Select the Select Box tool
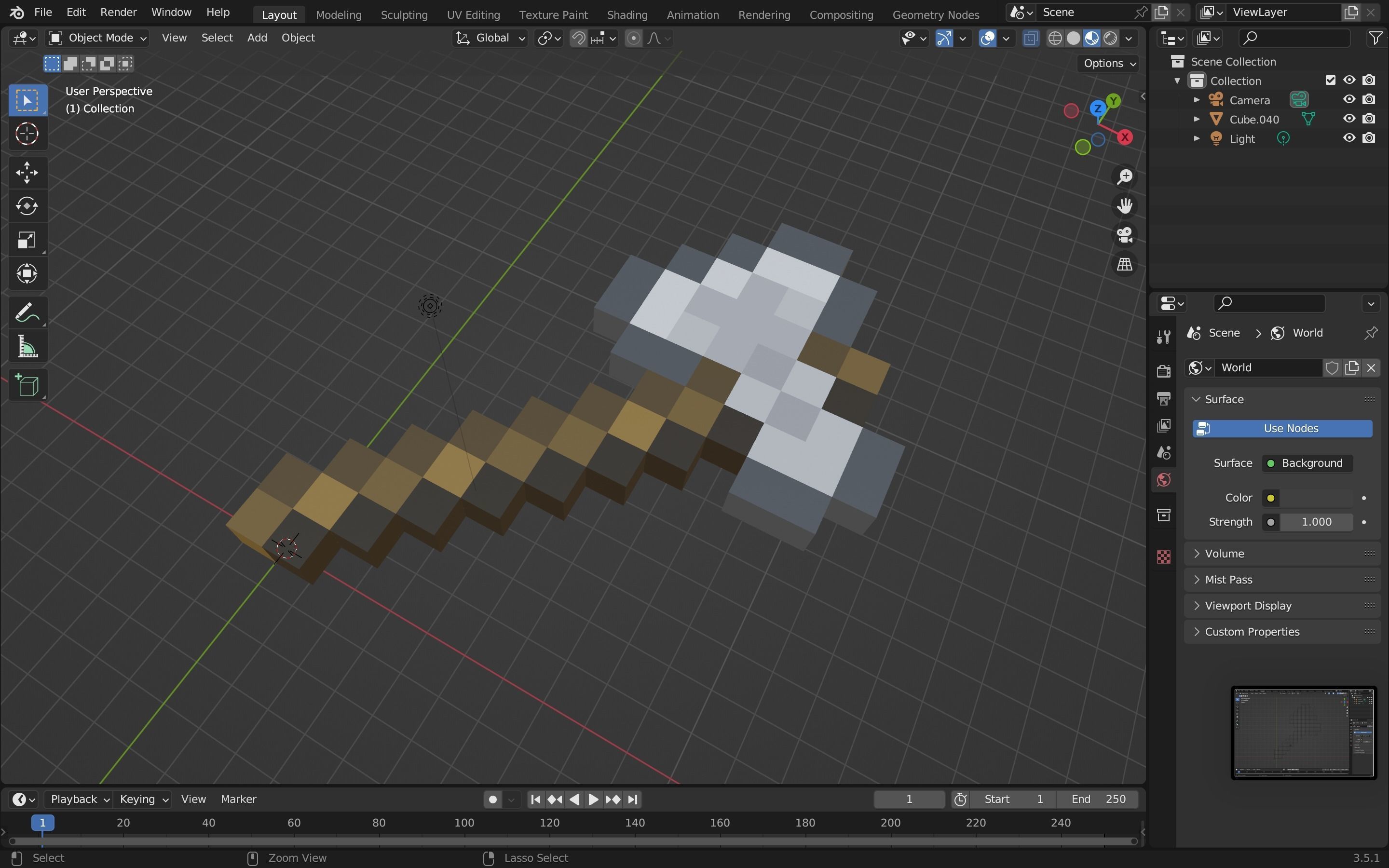Screen dimensions: 1389x868 (x=27, y=100)
